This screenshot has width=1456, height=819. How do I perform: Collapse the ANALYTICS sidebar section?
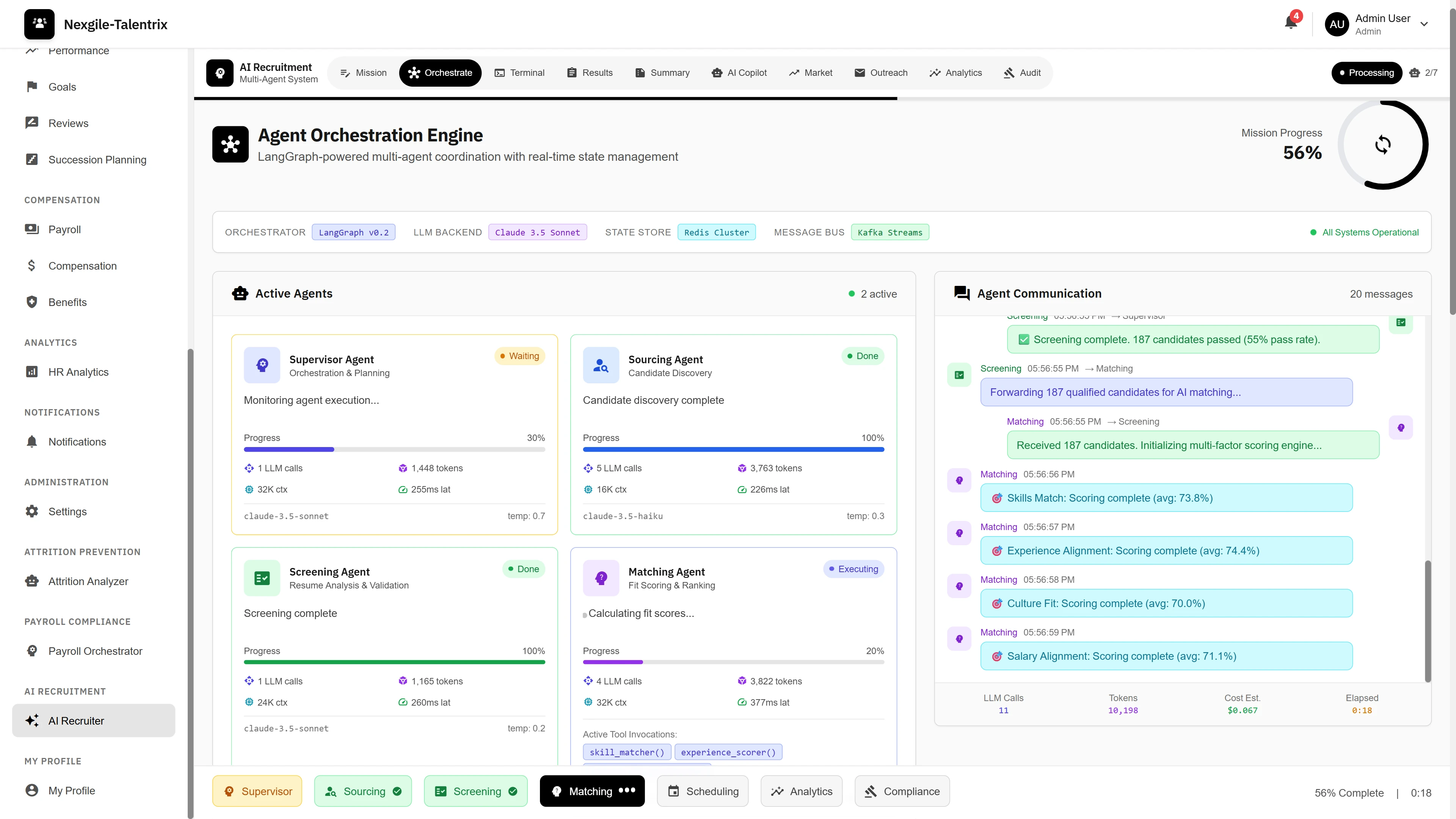pyautogui.click(x=51, y=342)
